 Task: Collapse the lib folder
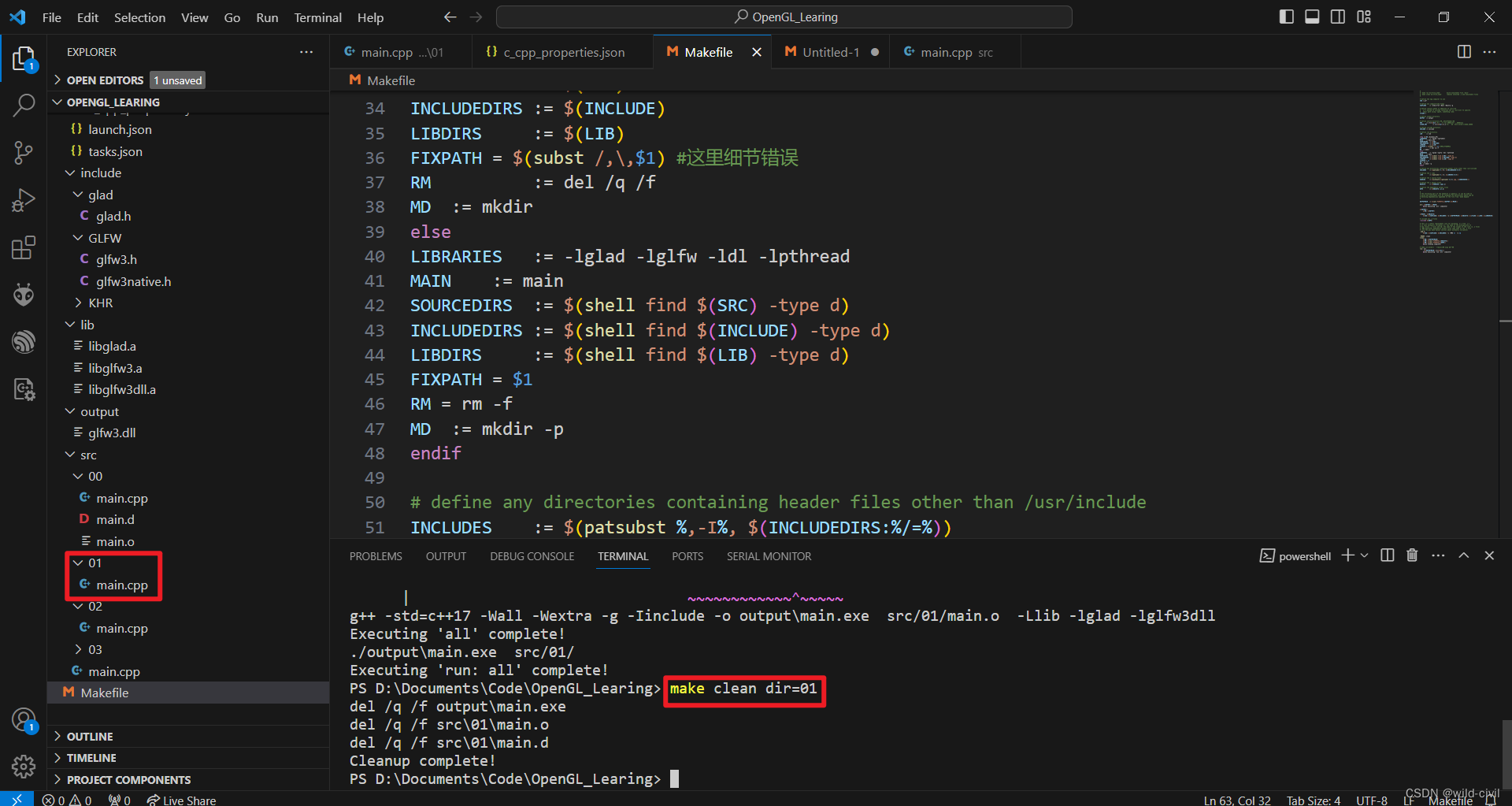point(188,325)
